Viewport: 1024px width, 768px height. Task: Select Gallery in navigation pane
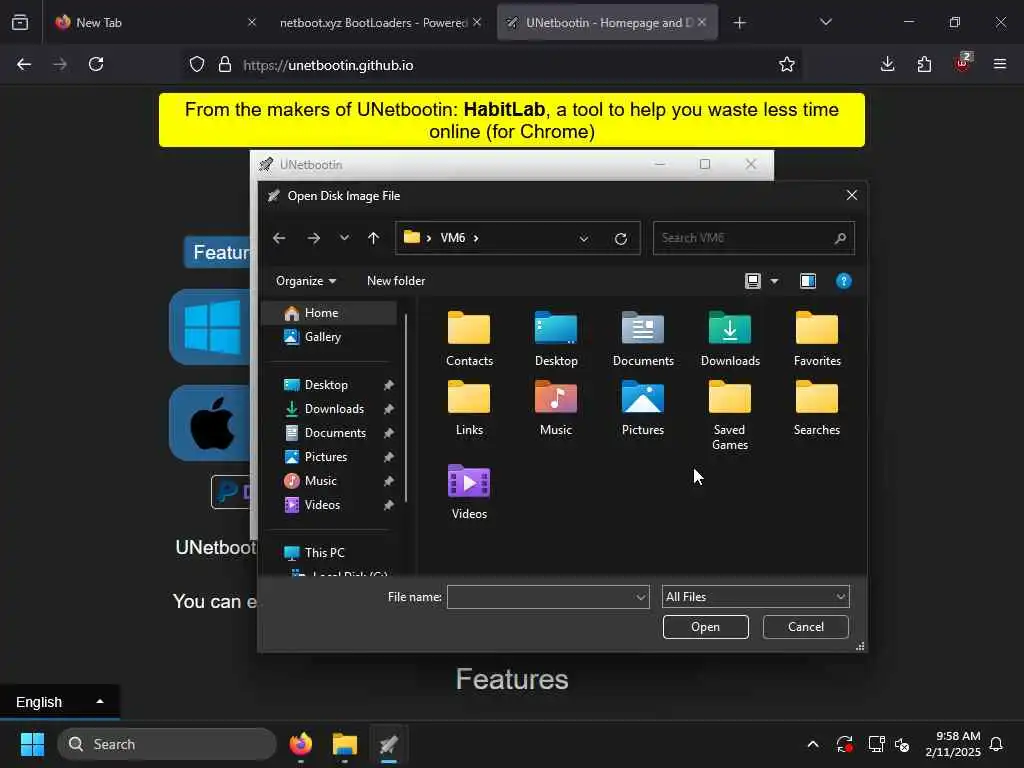pyautogui.click(x=330, y=337)
